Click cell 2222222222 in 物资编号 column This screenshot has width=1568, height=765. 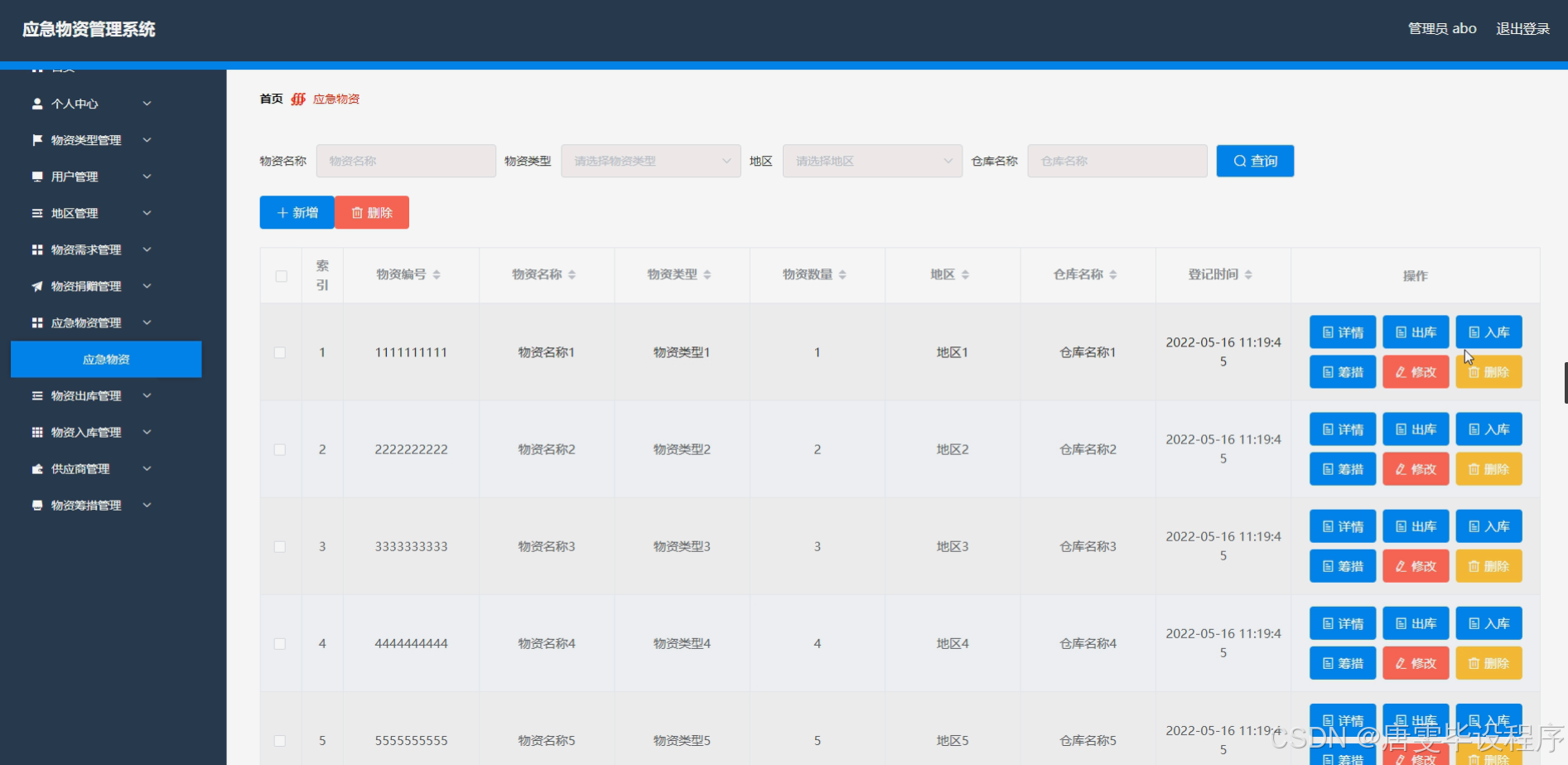click(x=411, y=449)
